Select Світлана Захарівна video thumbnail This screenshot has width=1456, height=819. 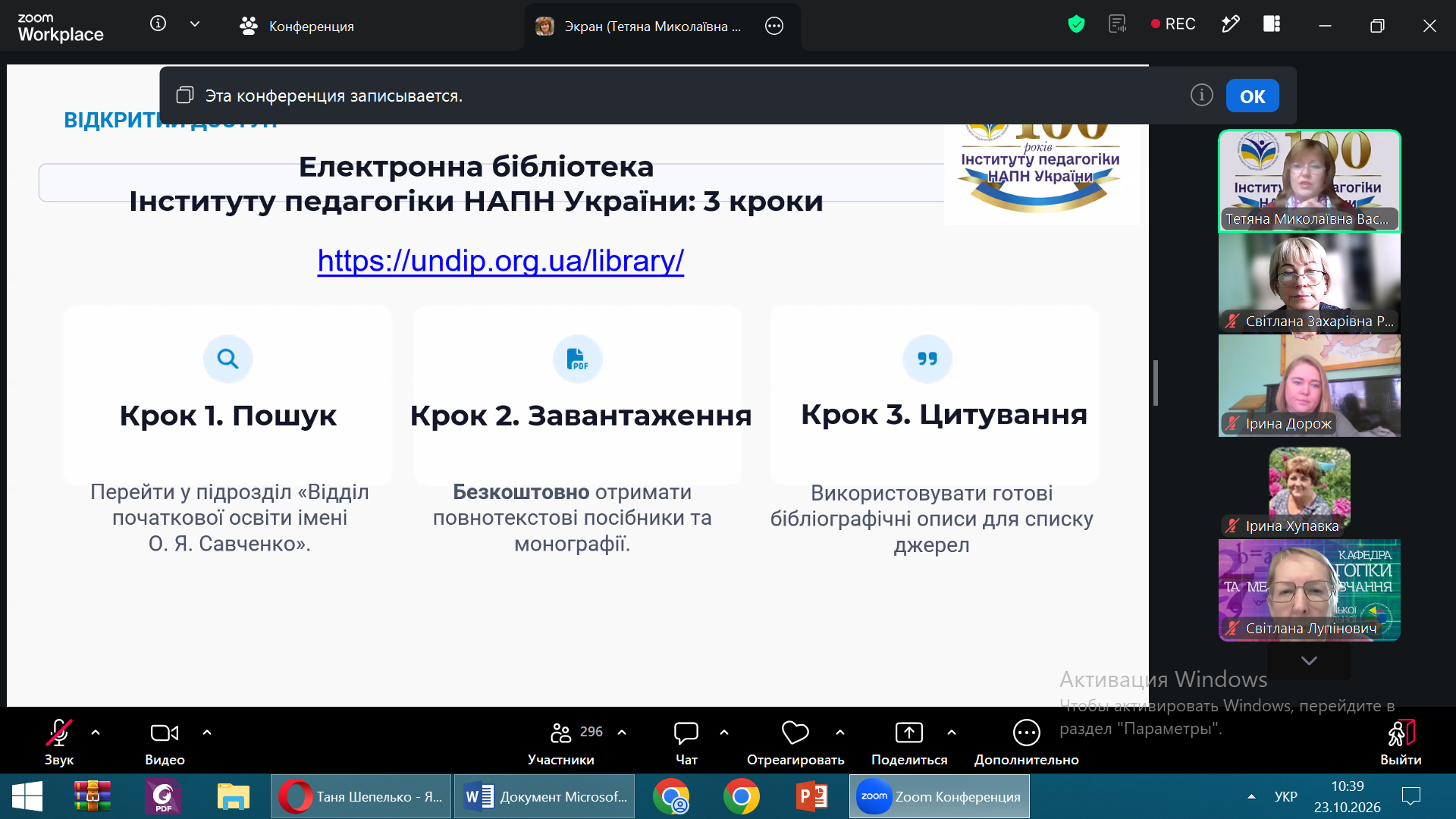click(1309, 283)
